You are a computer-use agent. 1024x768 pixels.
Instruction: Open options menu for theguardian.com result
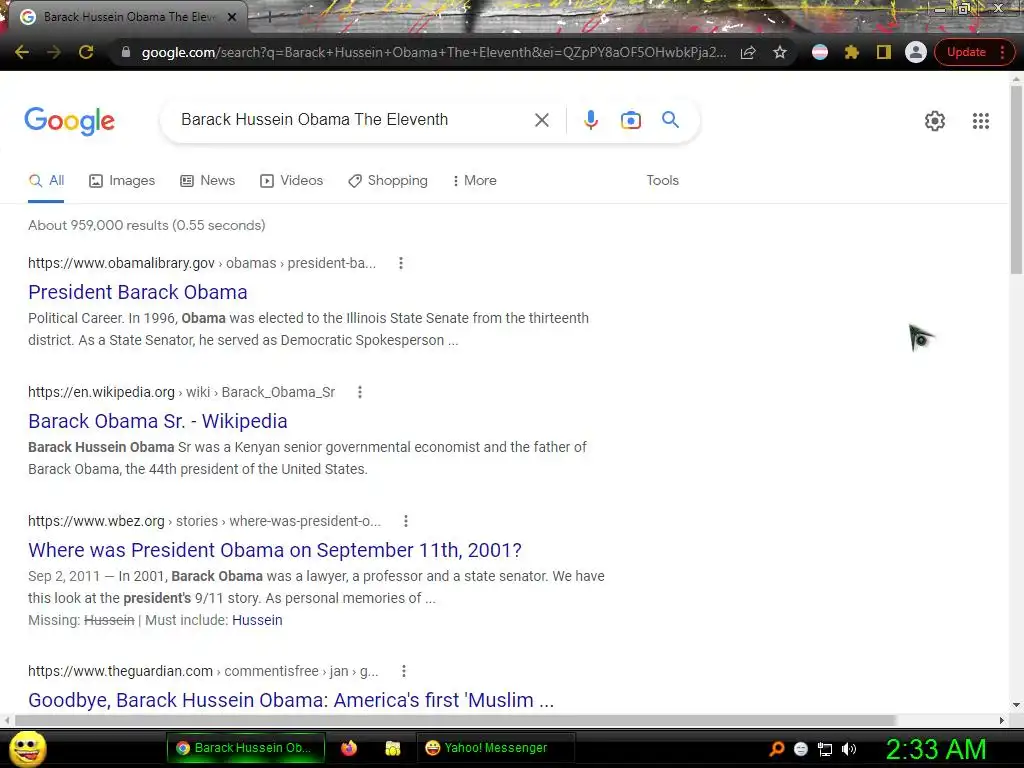pos(404,671)
